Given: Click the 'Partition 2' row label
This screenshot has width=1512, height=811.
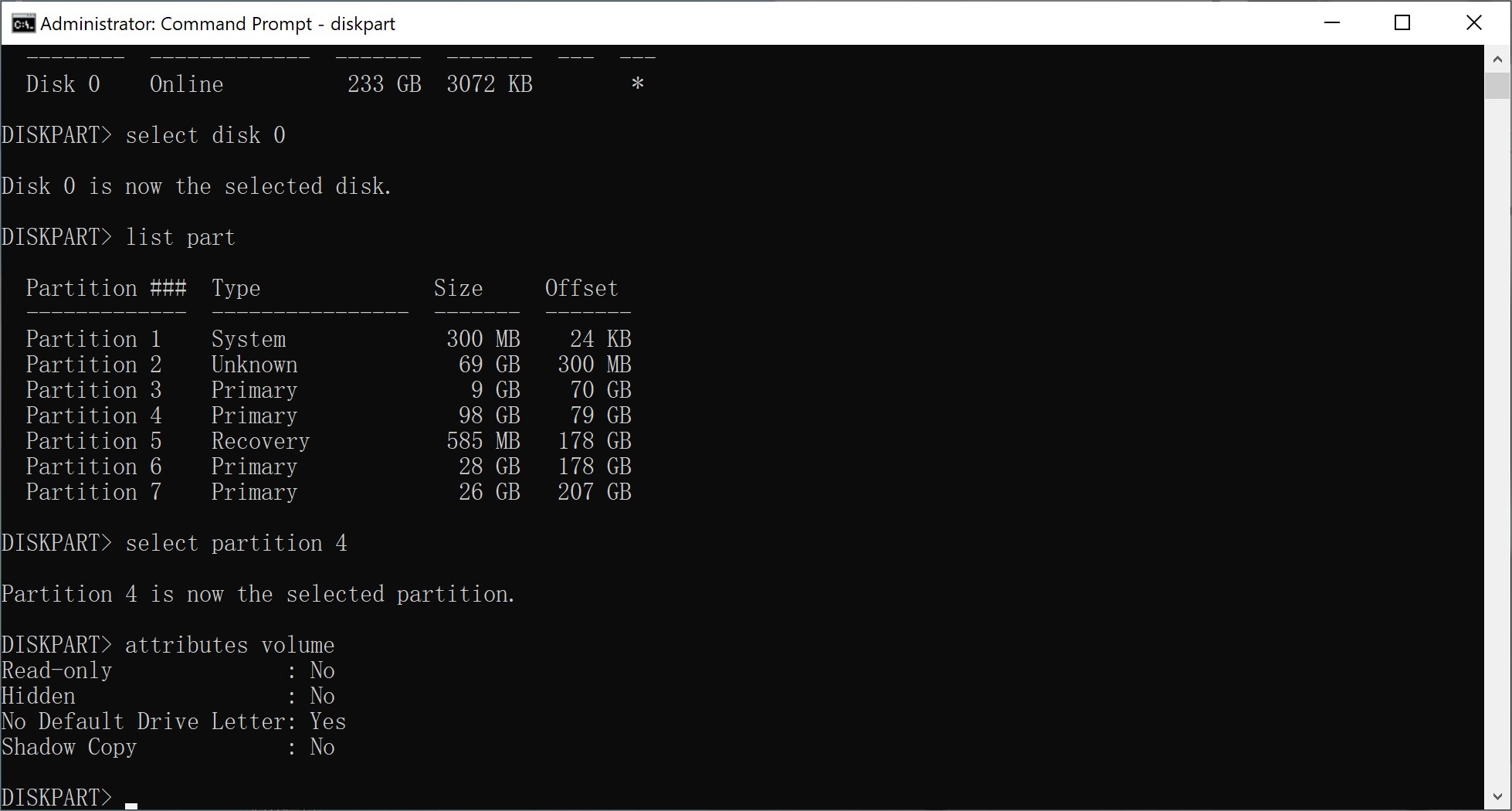Looking at the screenshot, I should click(94, 365).
